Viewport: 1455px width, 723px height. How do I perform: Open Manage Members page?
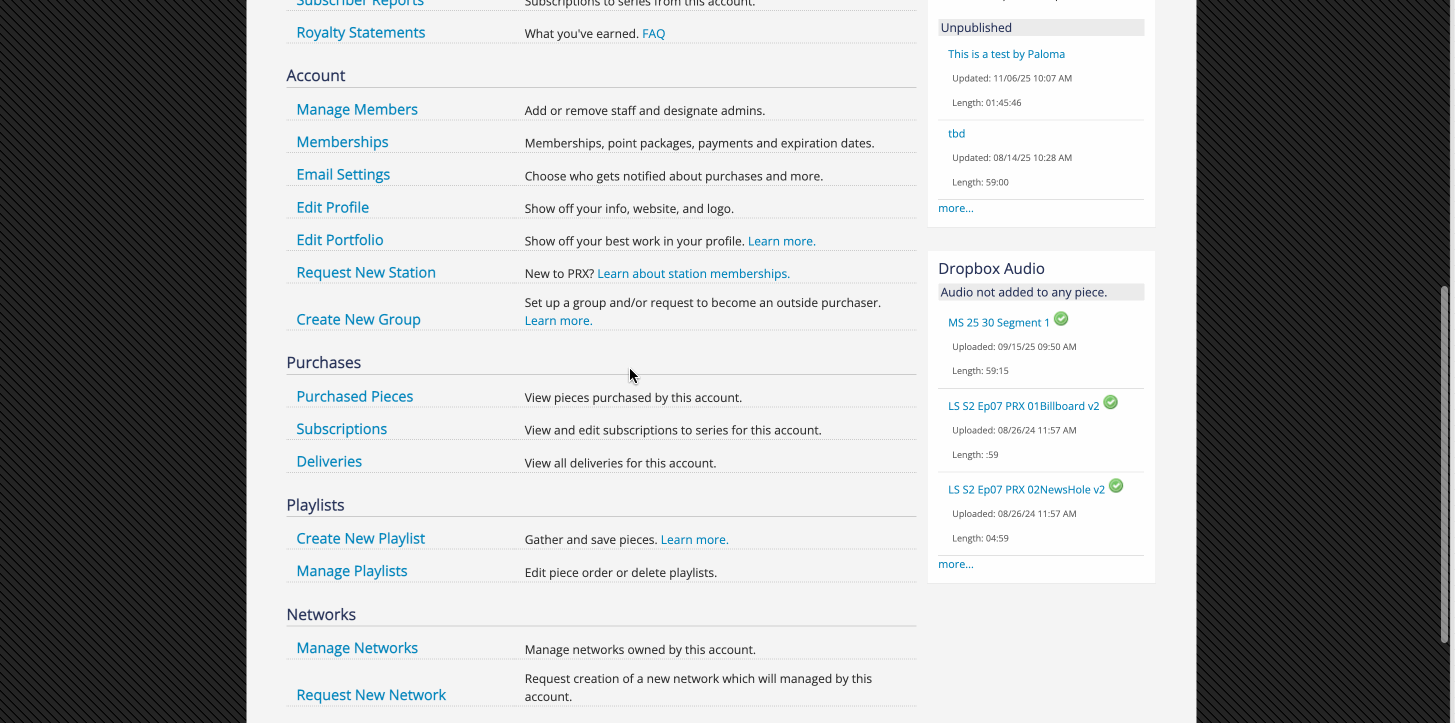click(357, 109)
